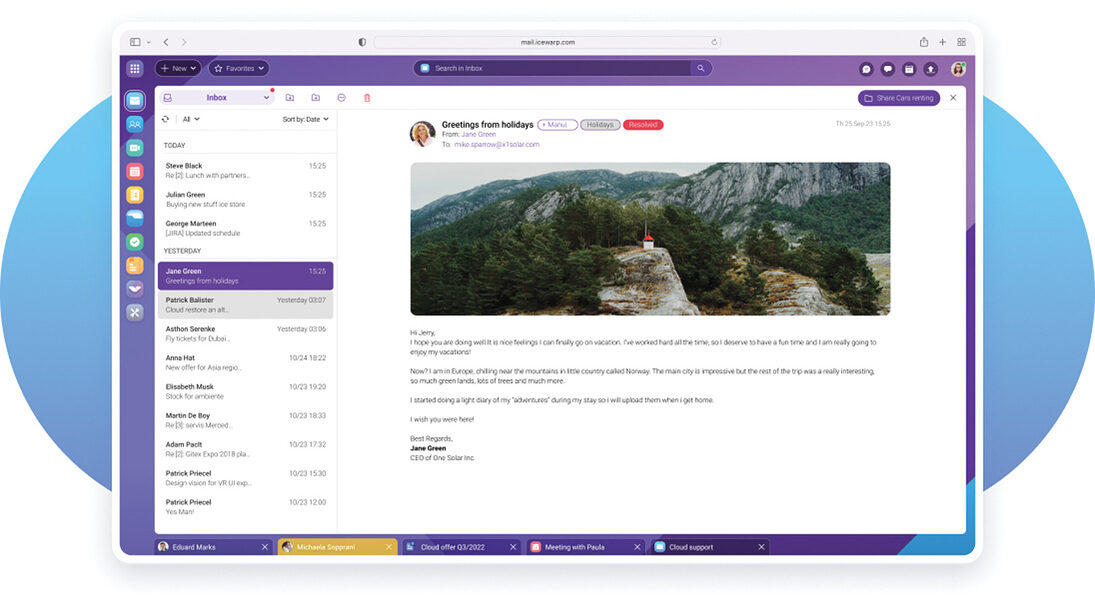
Task: Expand the New dropdown
Action: pyautogui.click(x=179, y=69)
